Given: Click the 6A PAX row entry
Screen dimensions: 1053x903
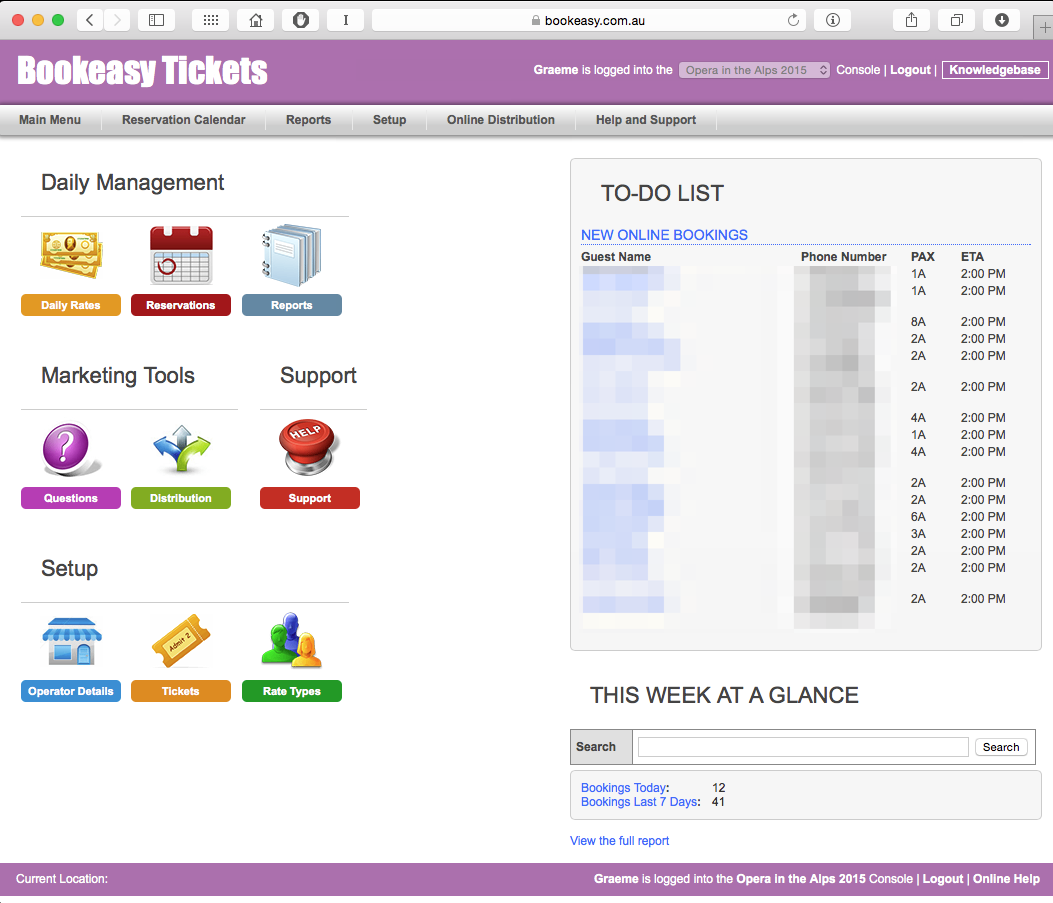Looking at the screenshot, I should coord(918,516).
